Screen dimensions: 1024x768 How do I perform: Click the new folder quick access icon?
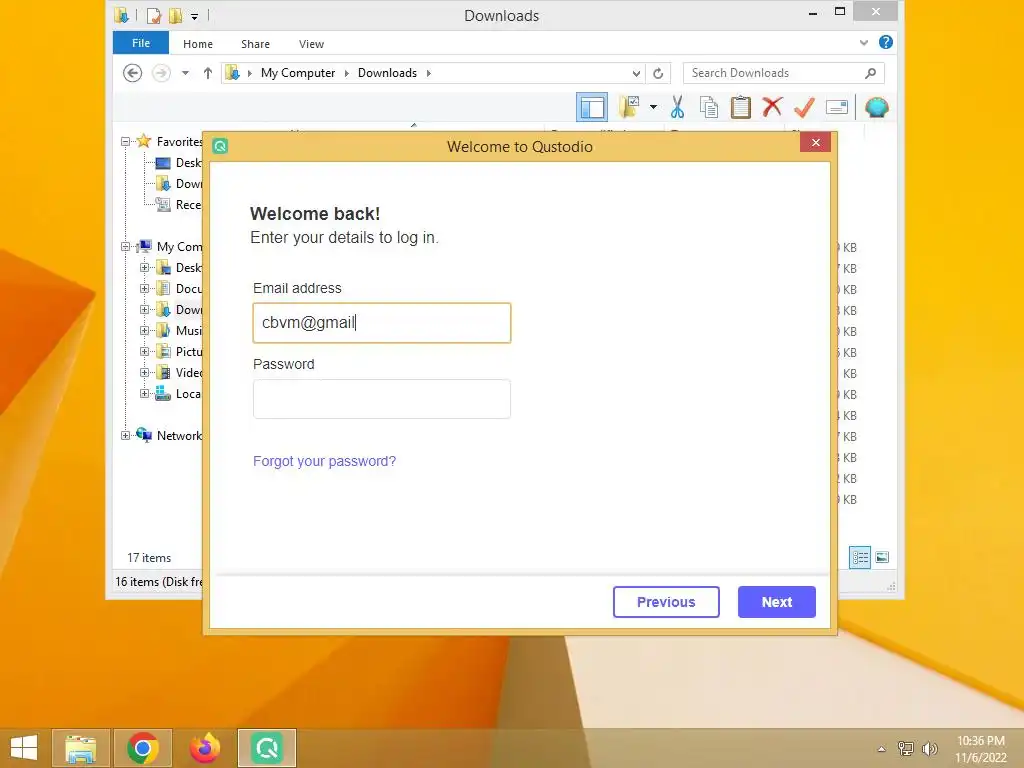coord(175,16)
